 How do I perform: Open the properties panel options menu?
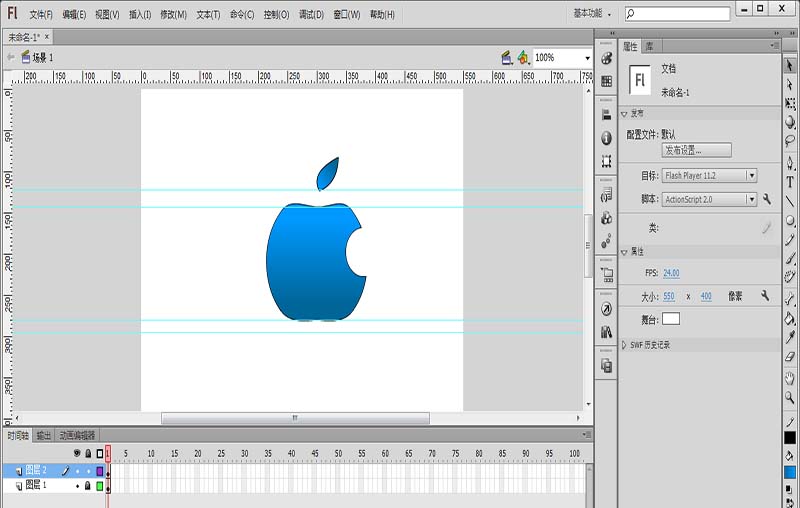(774, 45)
